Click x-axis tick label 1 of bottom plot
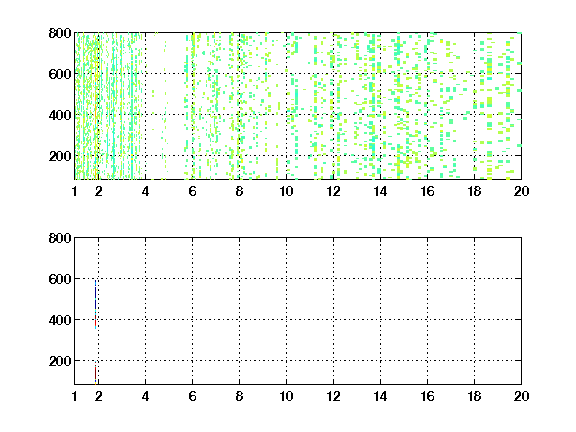This screenshot has height=432, width=576. (x=75, y=396)
